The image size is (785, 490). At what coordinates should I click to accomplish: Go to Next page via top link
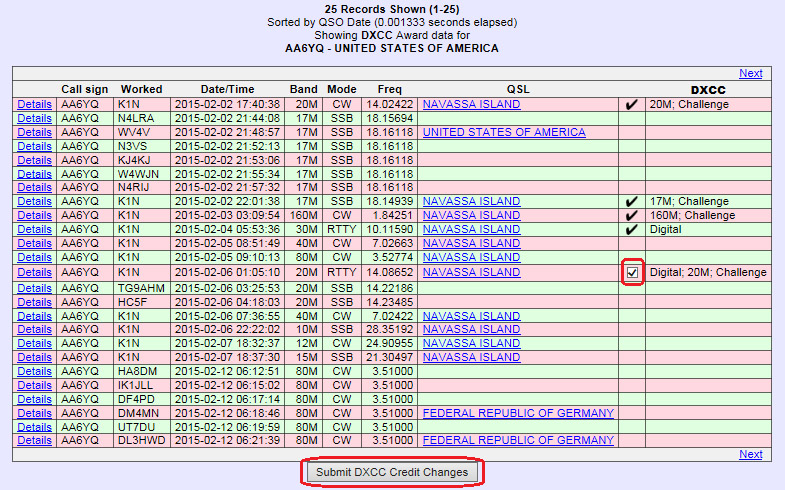[x=750, y=73]
